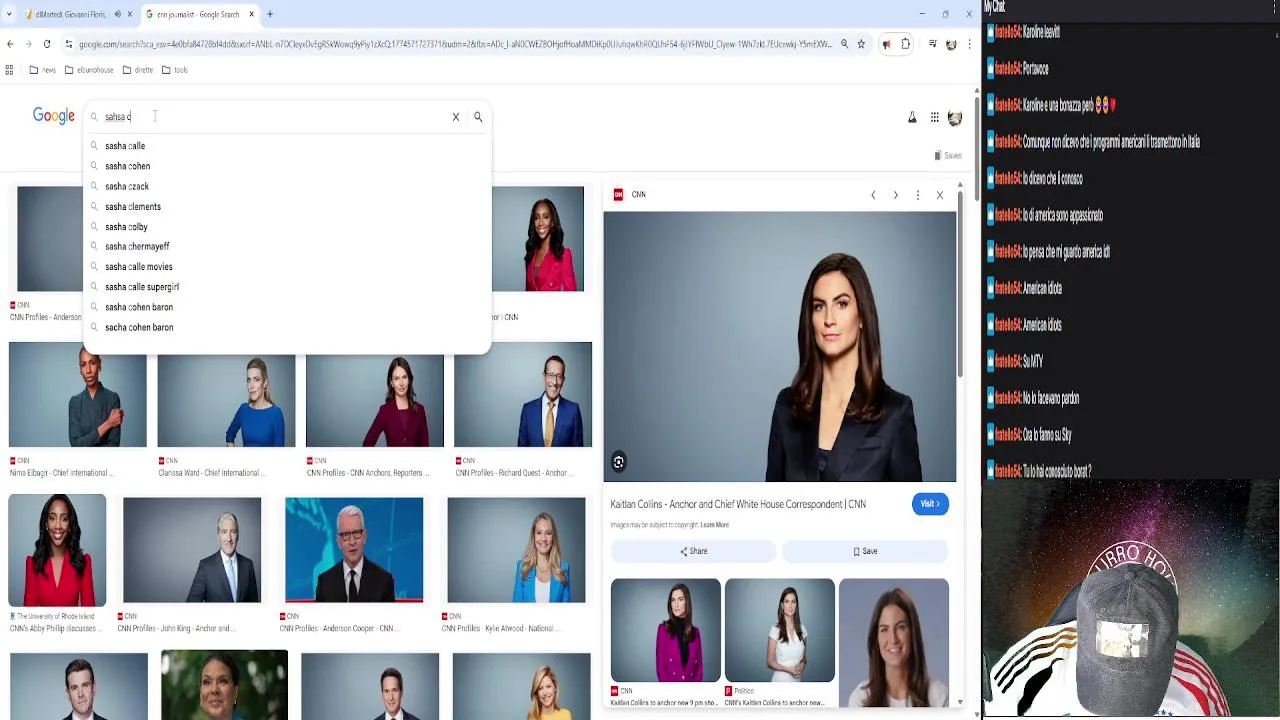Open the dirette bookmarks folder
The image size is (1280, 720).
(138, 70)
